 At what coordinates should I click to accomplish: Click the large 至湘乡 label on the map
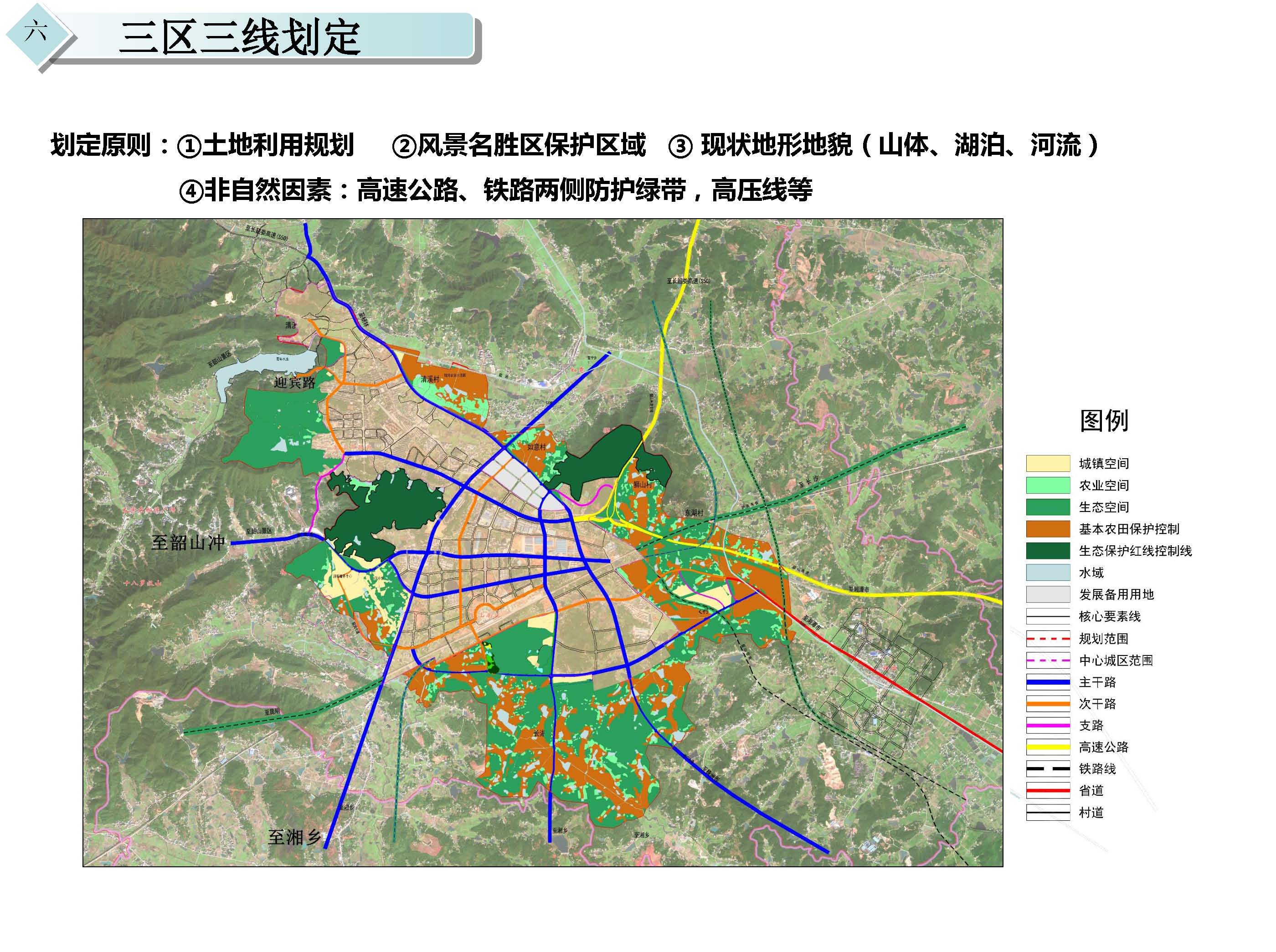294,837
